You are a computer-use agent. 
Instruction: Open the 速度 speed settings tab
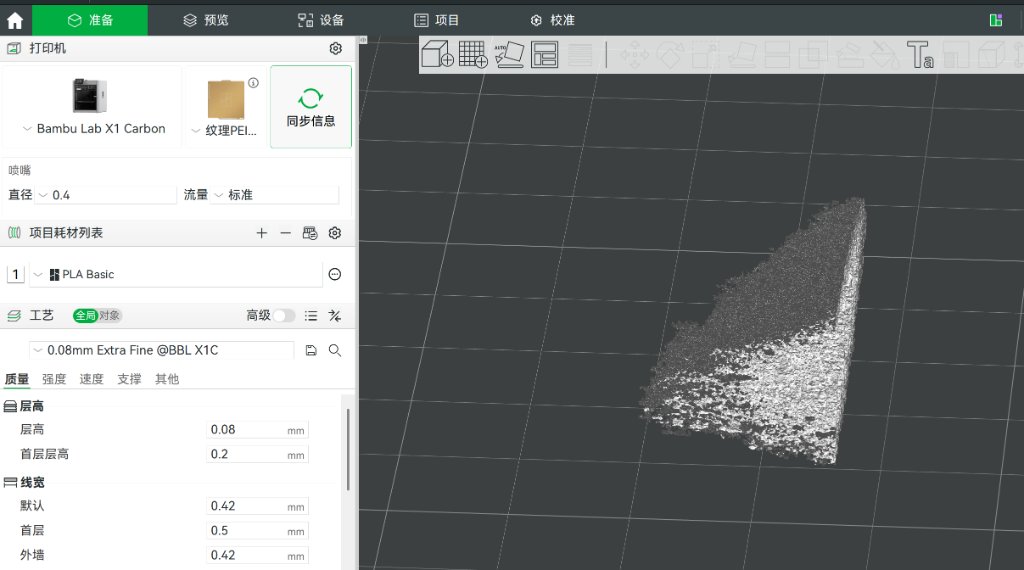pyautogui.click(x=91, y=379)
